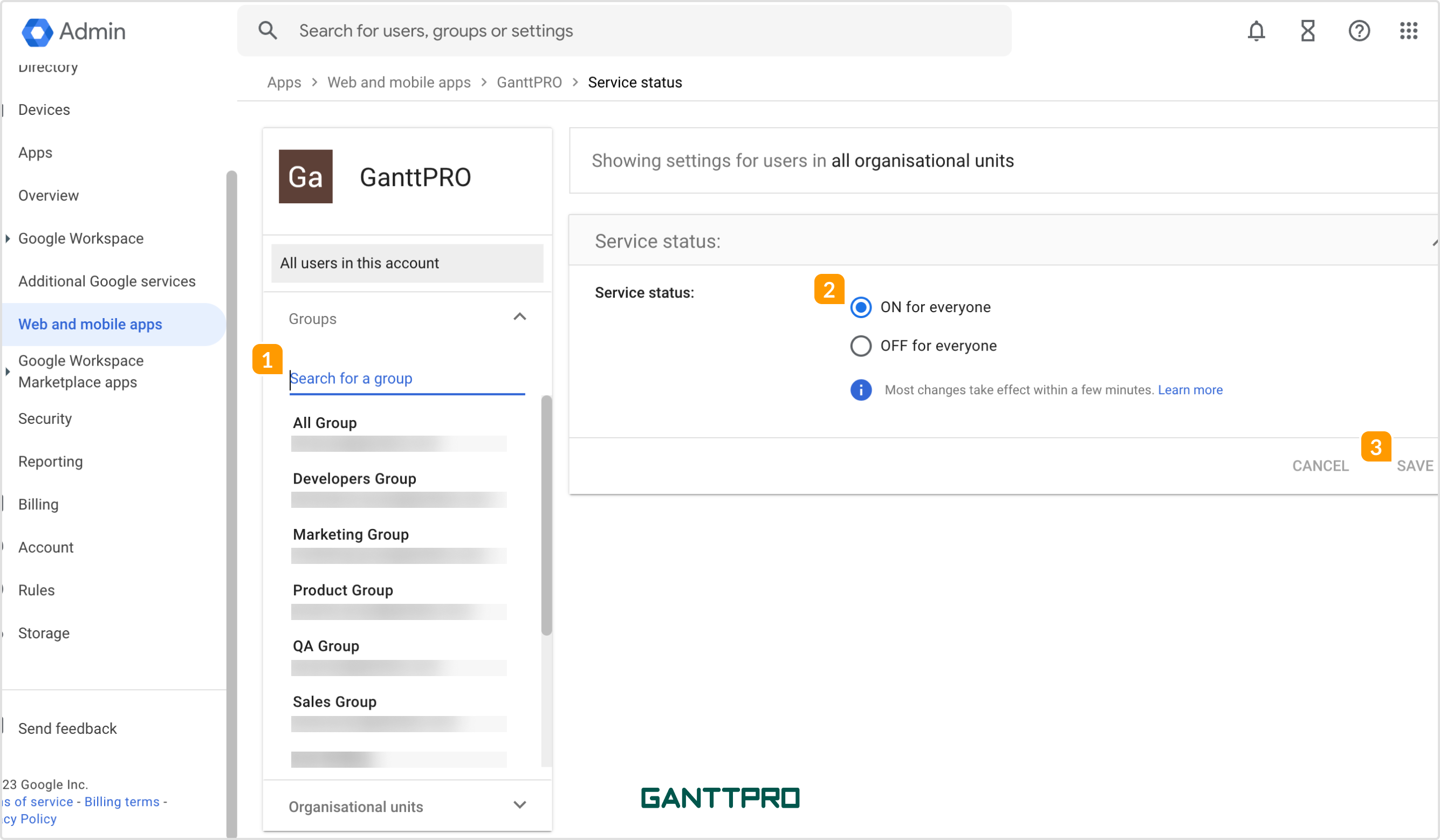Focus the Search for a group field
Viewport: 1440px width, 840px height.
[x=407, y=380]
